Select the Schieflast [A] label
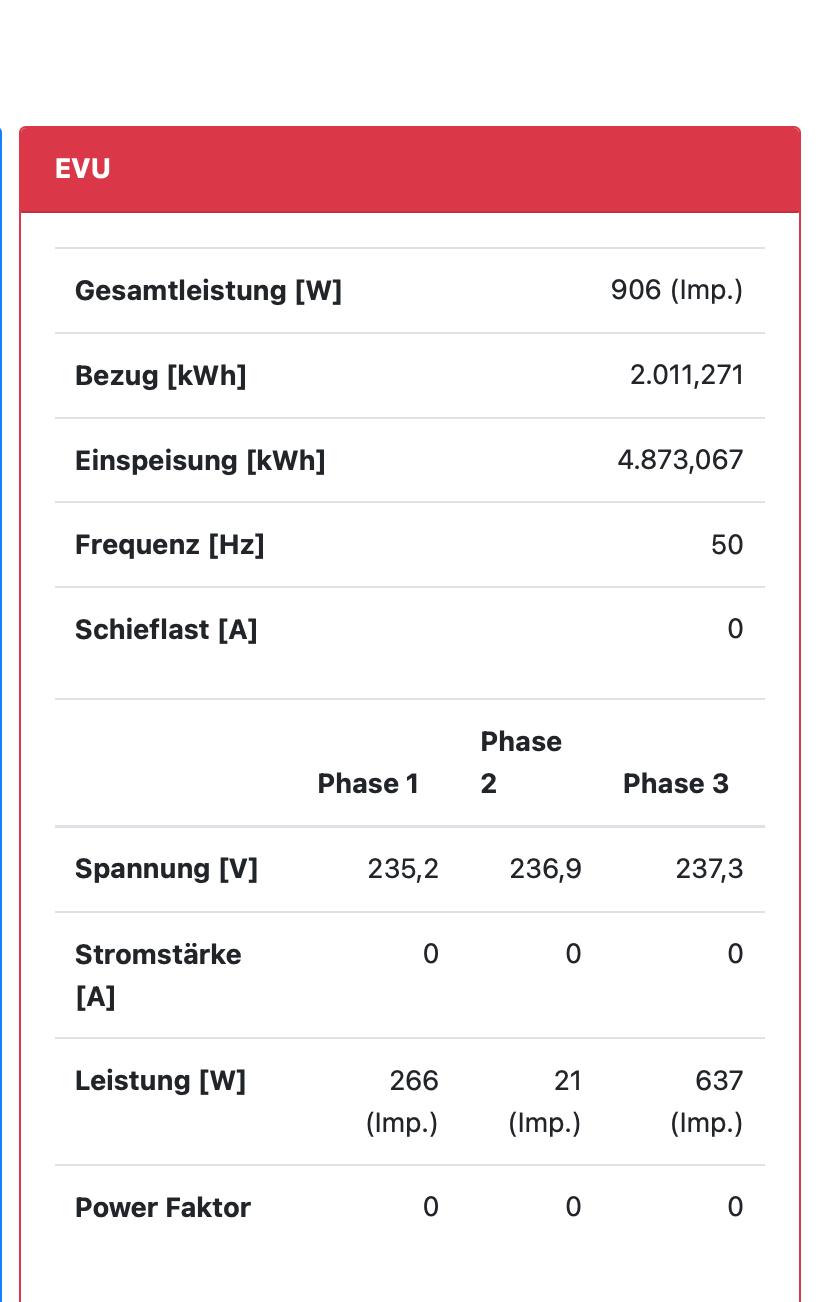The width and height of the screenshot is (824, 1302). click(166, 630)
